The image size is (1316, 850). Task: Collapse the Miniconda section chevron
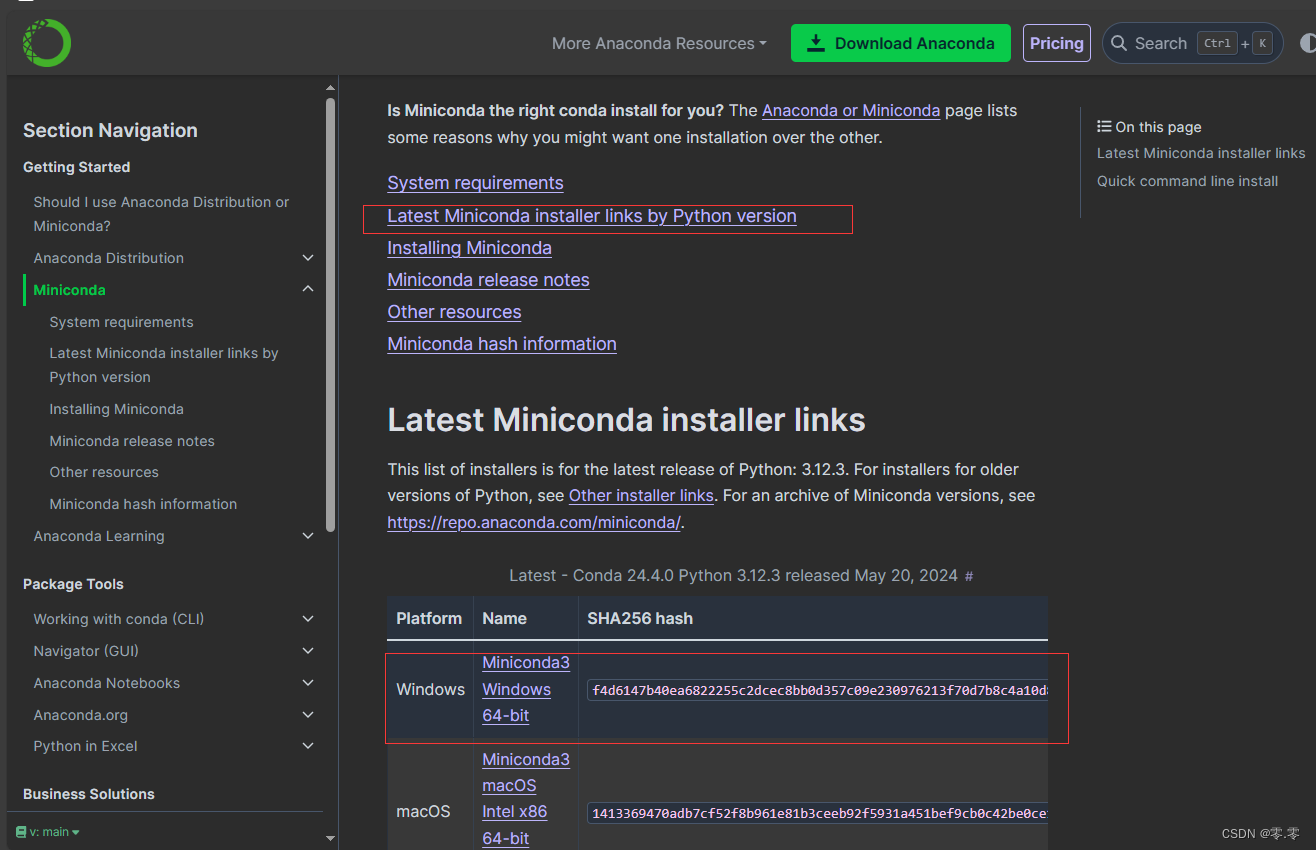[x=308, y=290]
